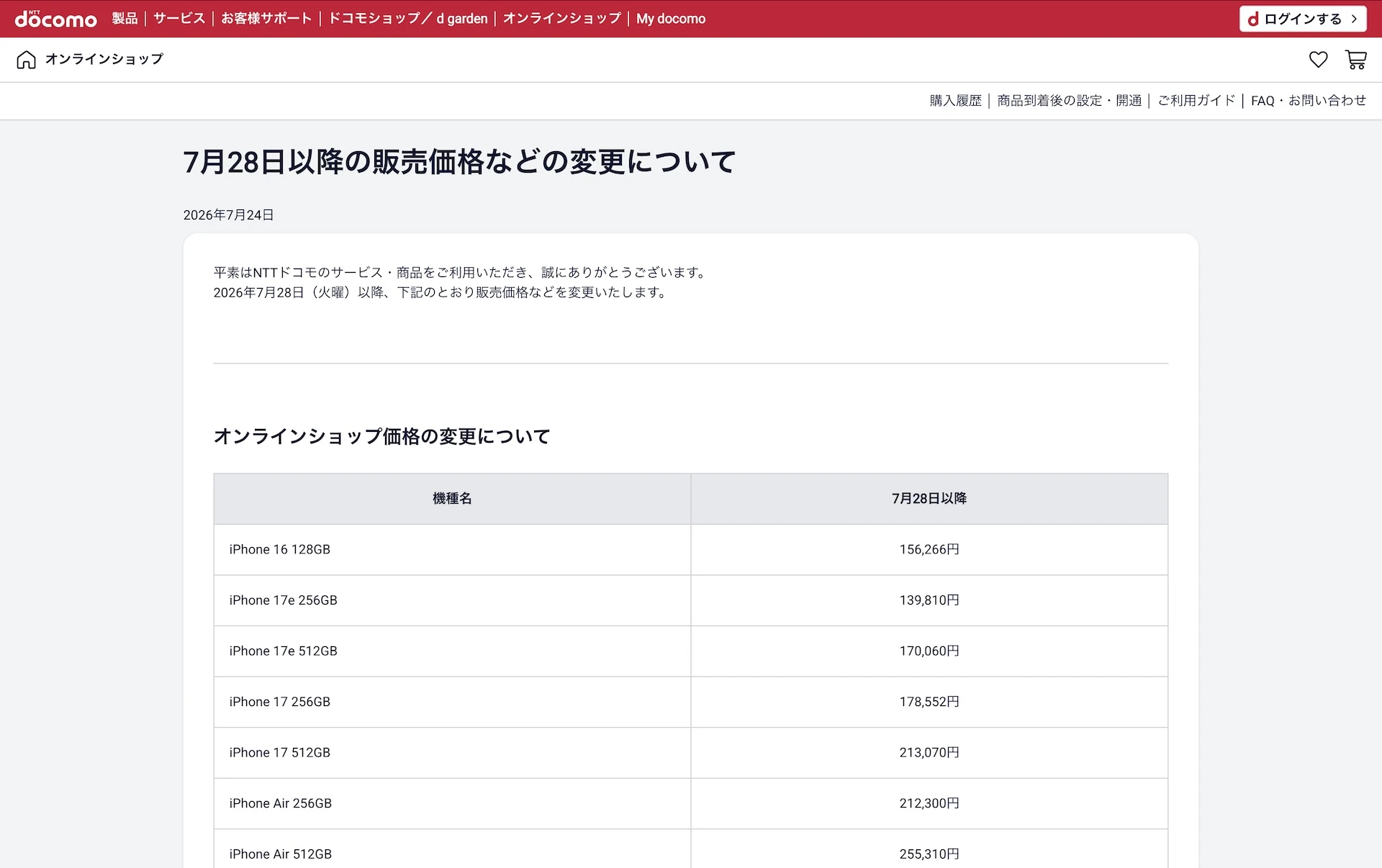The height and width of the screenshot is (868, 1382).
Task: Open the My docomo menu
Action: 671,19
